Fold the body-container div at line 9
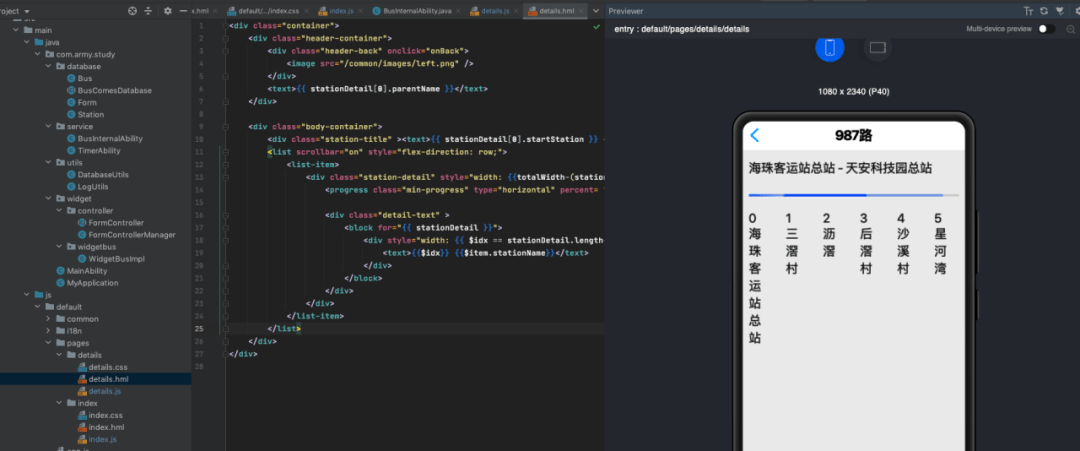The width and height of the screenshot is (1080, 451). point(225,127)
